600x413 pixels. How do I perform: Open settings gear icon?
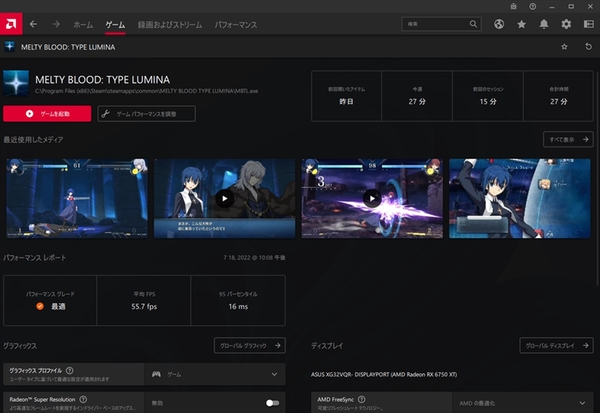tap(566, 24)
